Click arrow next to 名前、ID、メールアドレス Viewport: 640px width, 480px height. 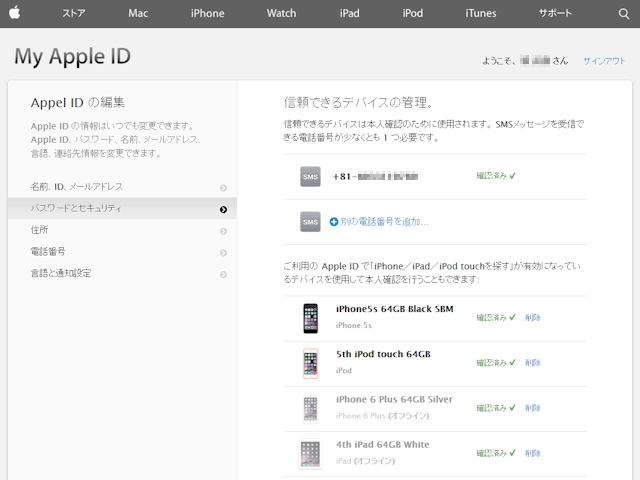223,188
